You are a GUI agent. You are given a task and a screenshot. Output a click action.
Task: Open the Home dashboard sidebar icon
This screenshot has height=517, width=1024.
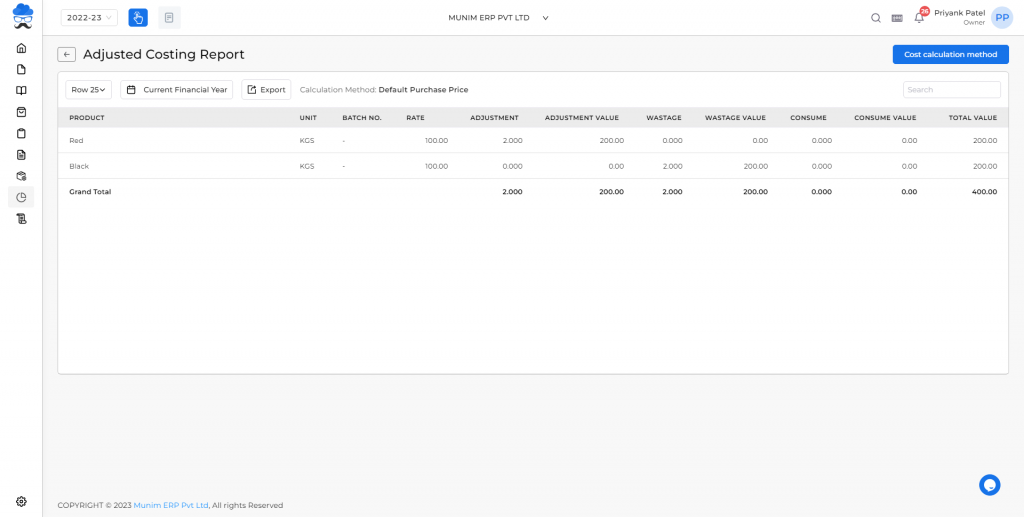pyautogui.click(x=21, y=48)
